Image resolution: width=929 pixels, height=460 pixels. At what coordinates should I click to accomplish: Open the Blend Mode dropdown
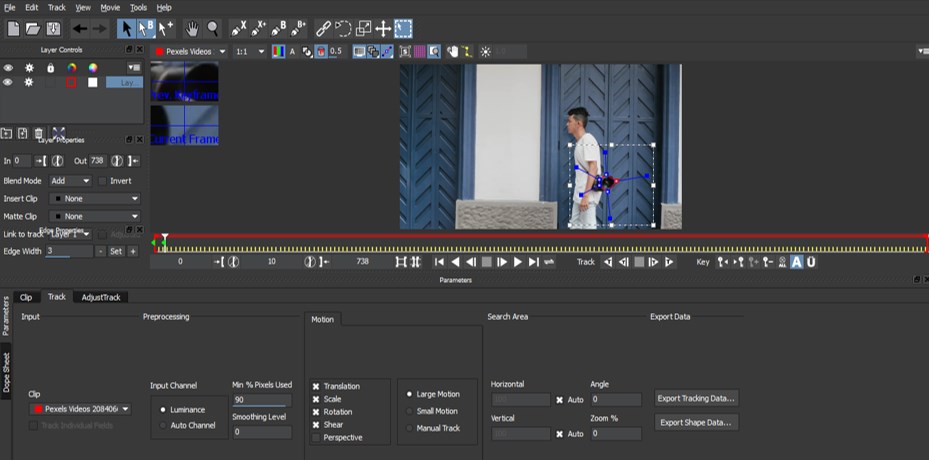(70, 181)
